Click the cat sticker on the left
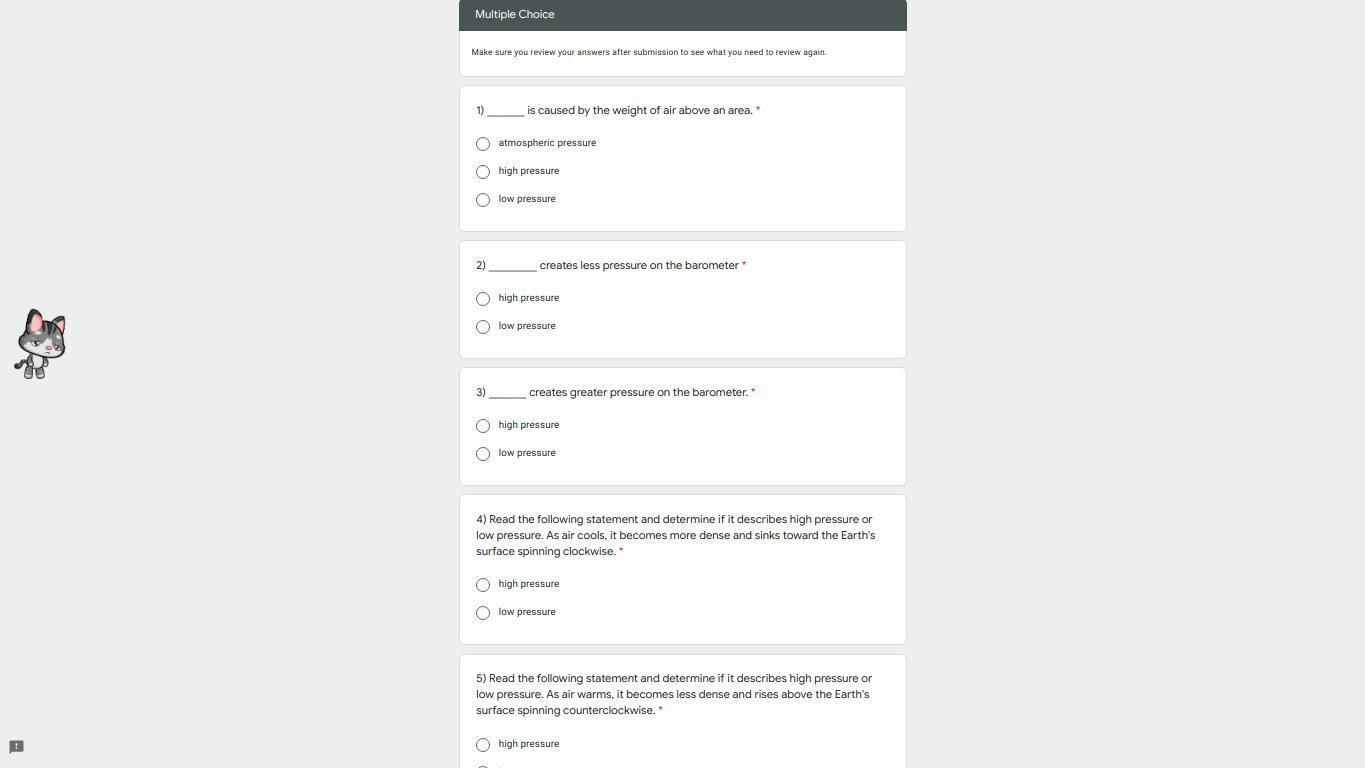 [41, 344]
